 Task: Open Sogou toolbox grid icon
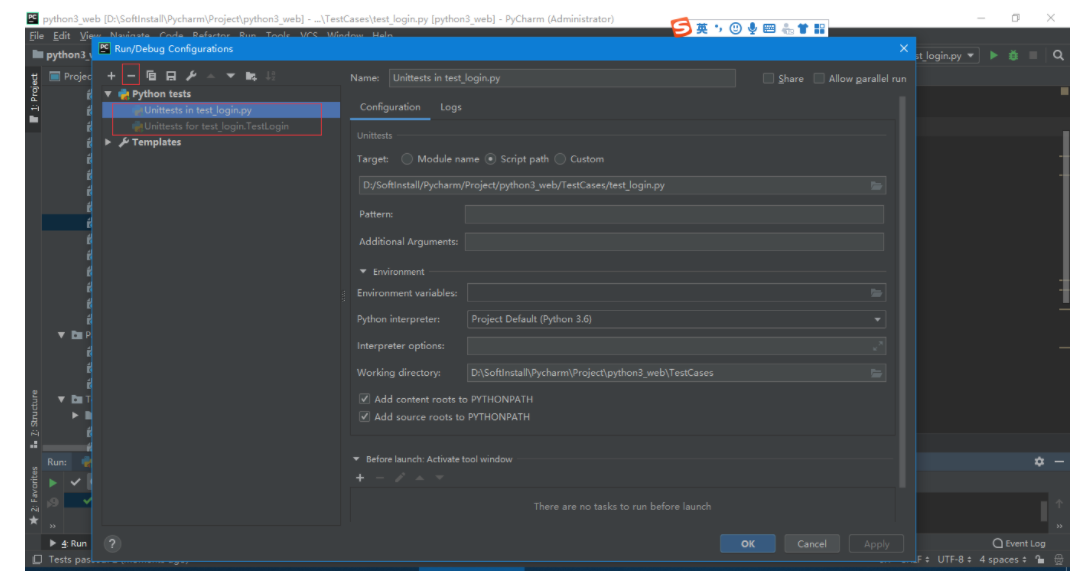pos(819,28)
